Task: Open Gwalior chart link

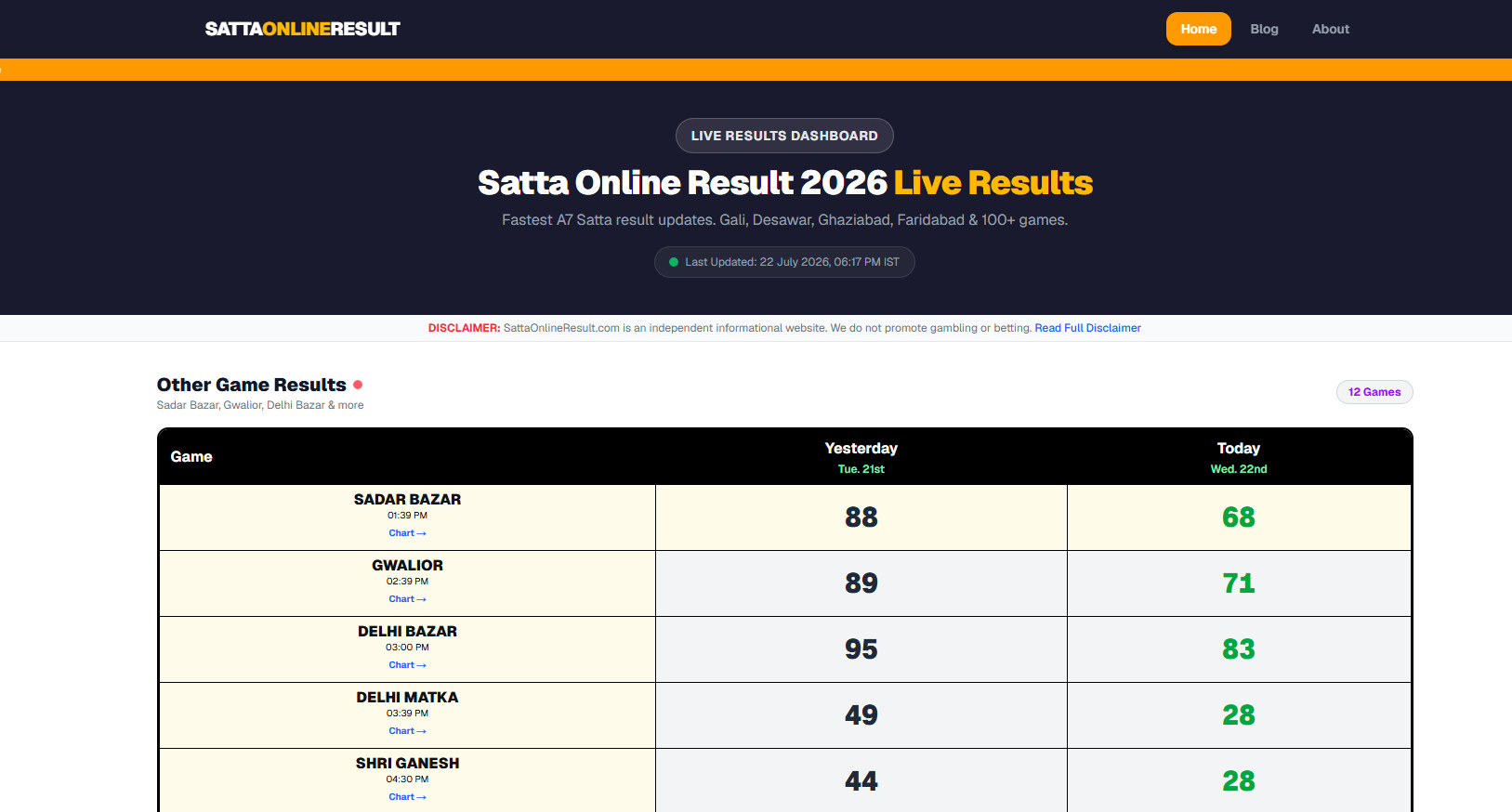Action: click(x=407, y=599)
